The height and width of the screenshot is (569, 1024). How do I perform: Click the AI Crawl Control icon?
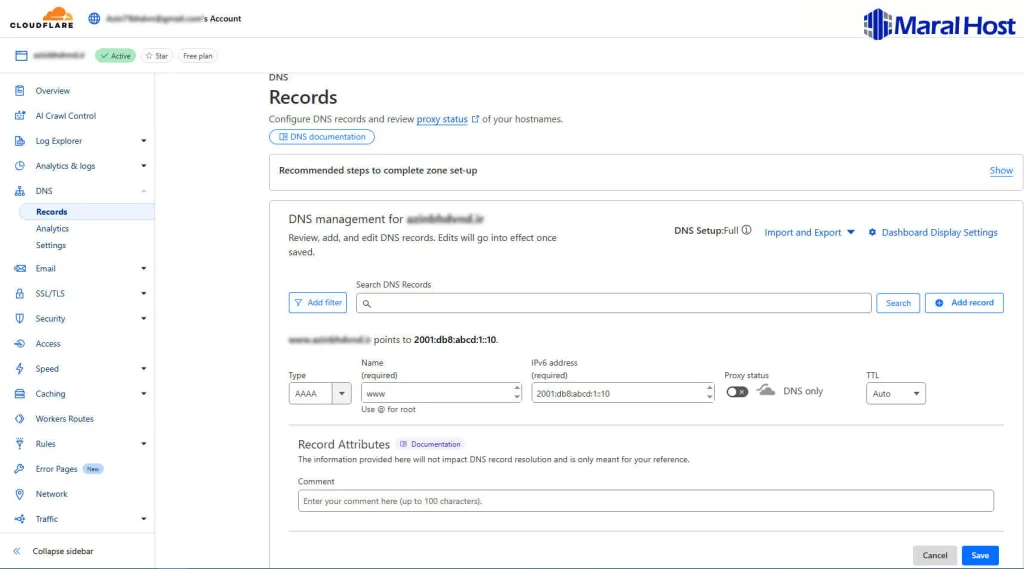click(20, 116)
